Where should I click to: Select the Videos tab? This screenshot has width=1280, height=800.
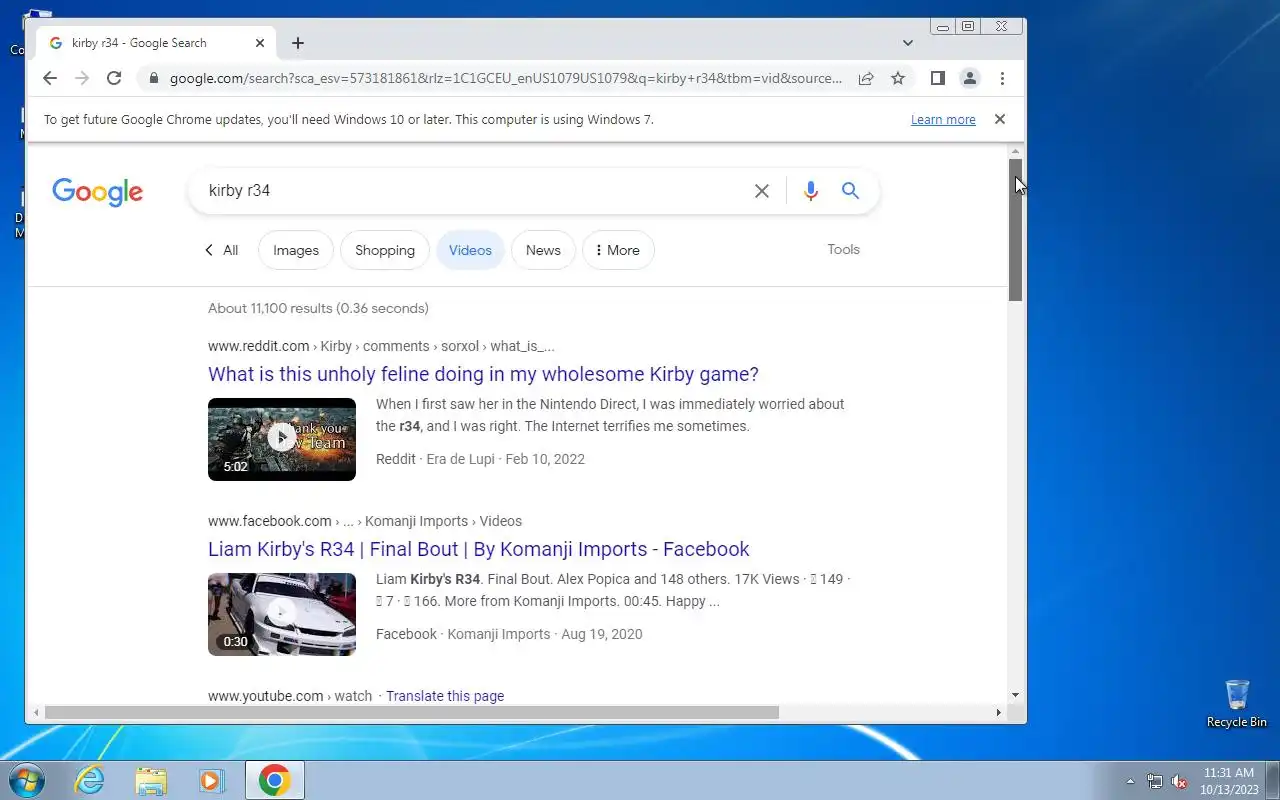coord(470,250)
